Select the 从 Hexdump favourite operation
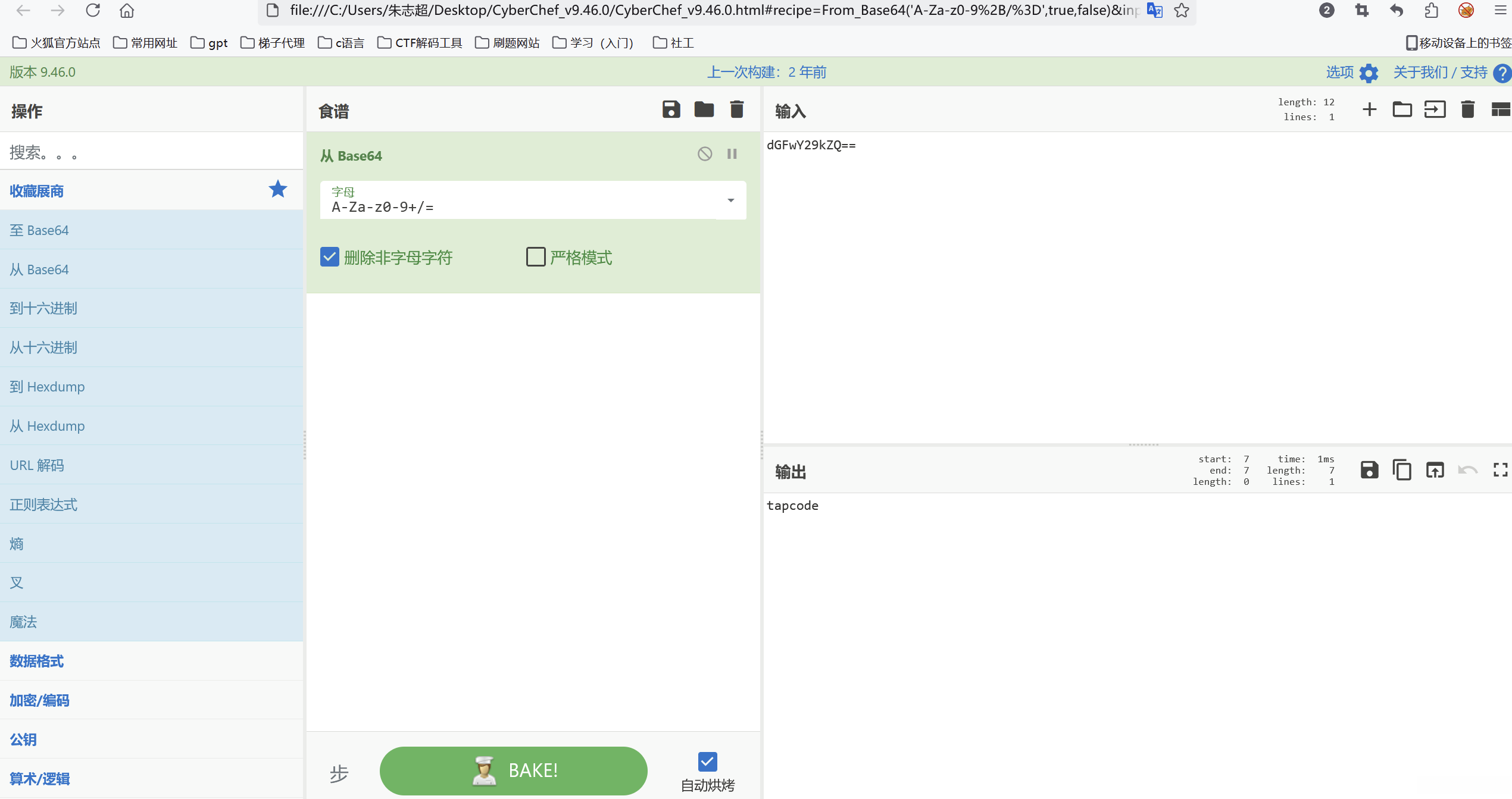 [48, 426]
